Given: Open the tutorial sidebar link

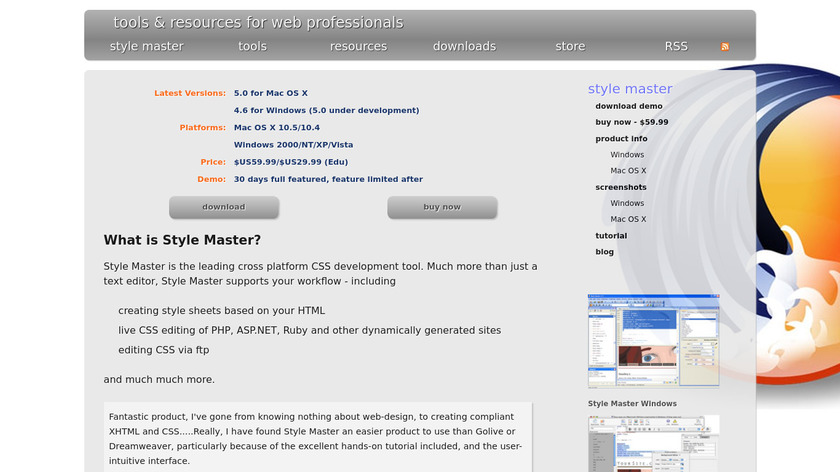Looking at the screenshot, I should tap(611, 236).
